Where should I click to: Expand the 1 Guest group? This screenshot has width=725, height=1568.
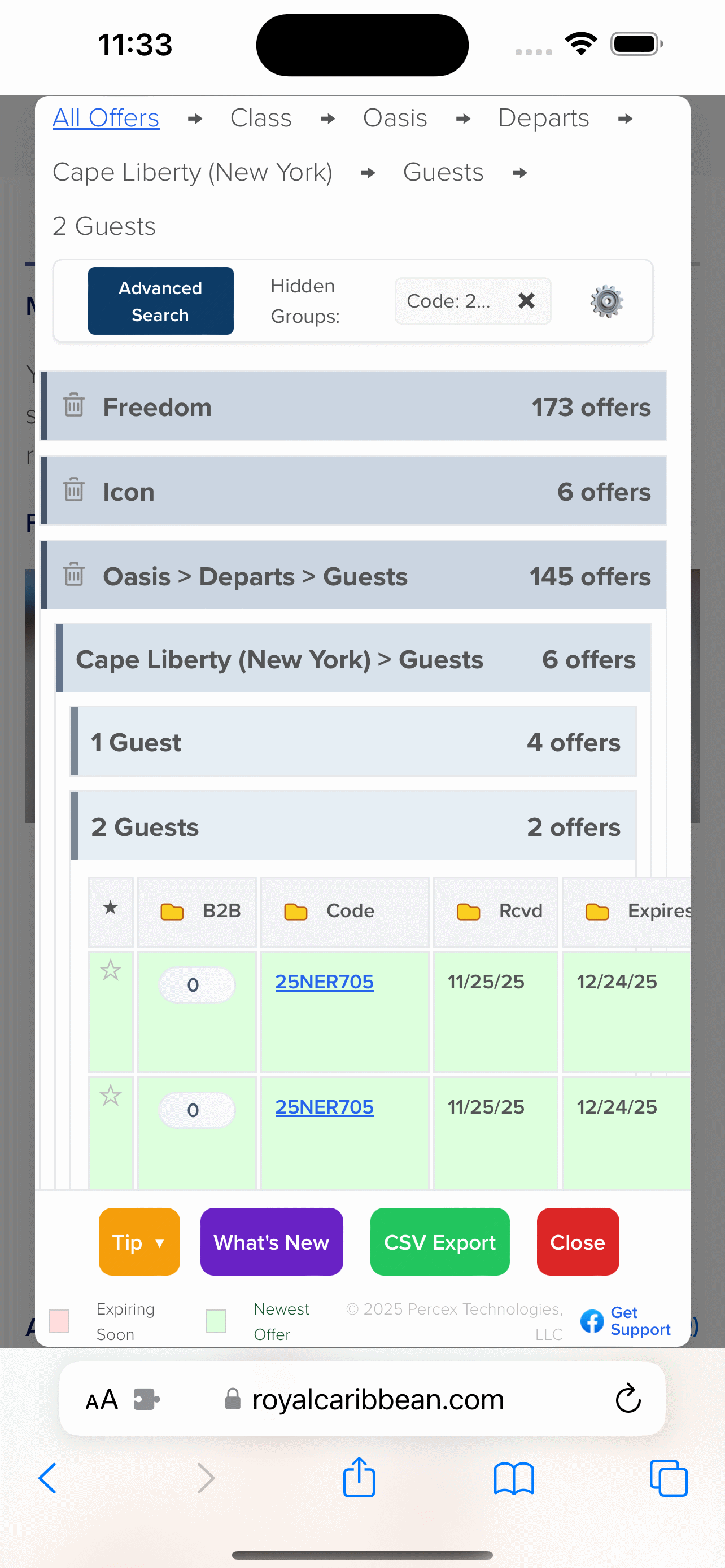click(354, 742)
